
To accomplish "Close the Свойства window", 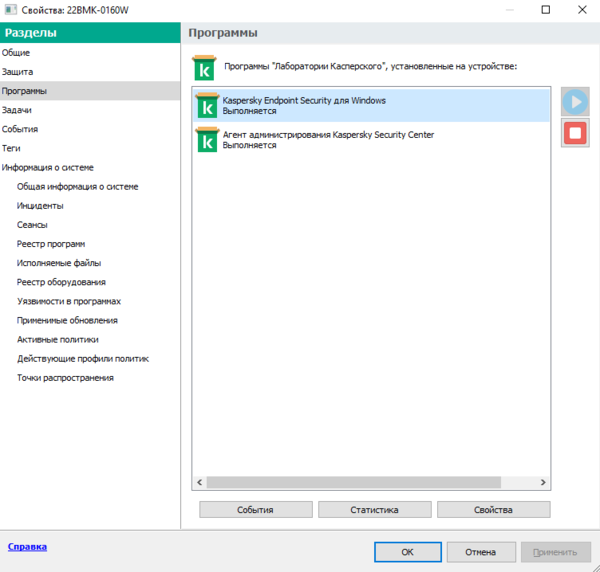I will click(582, 10).
